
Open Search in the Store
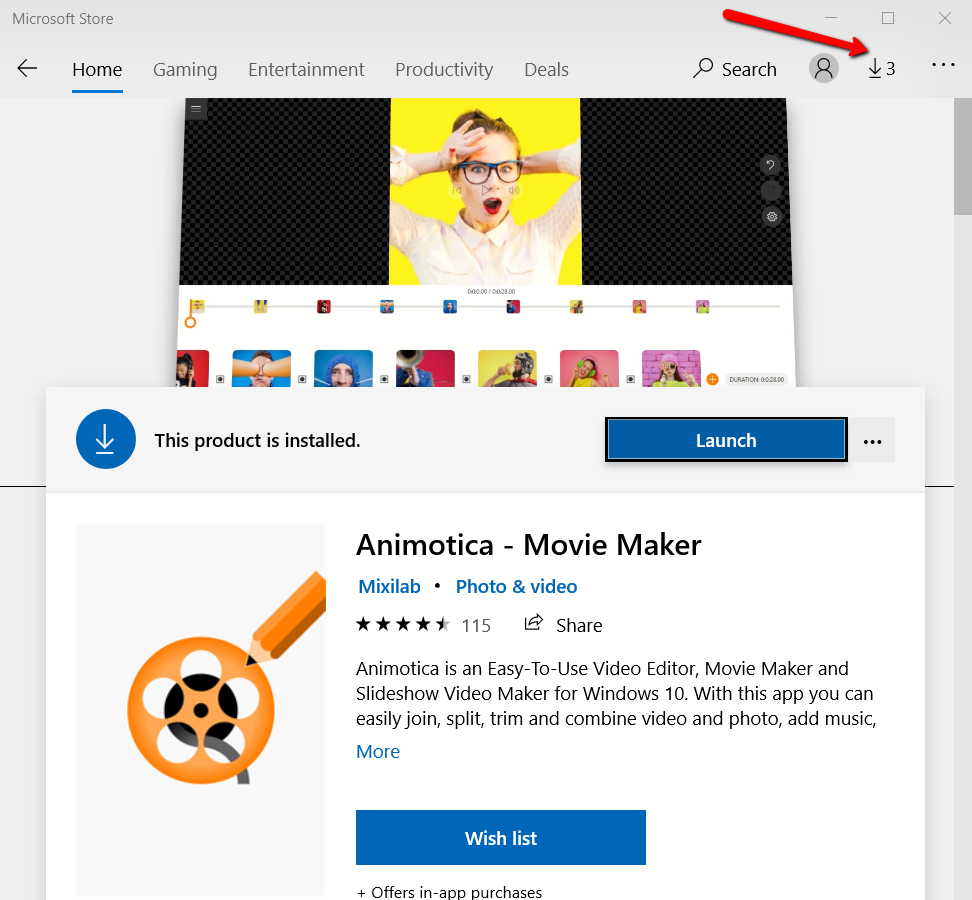pos(735,69)
